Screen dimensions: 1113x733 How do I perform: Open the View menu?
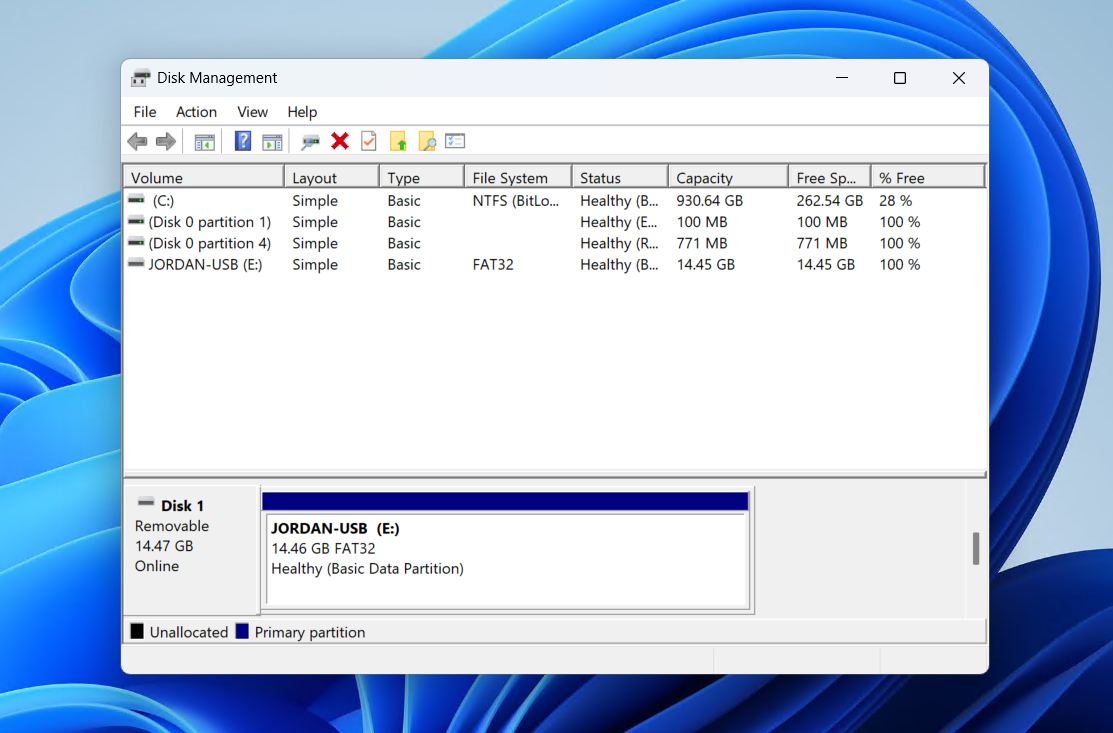(252, 111)
